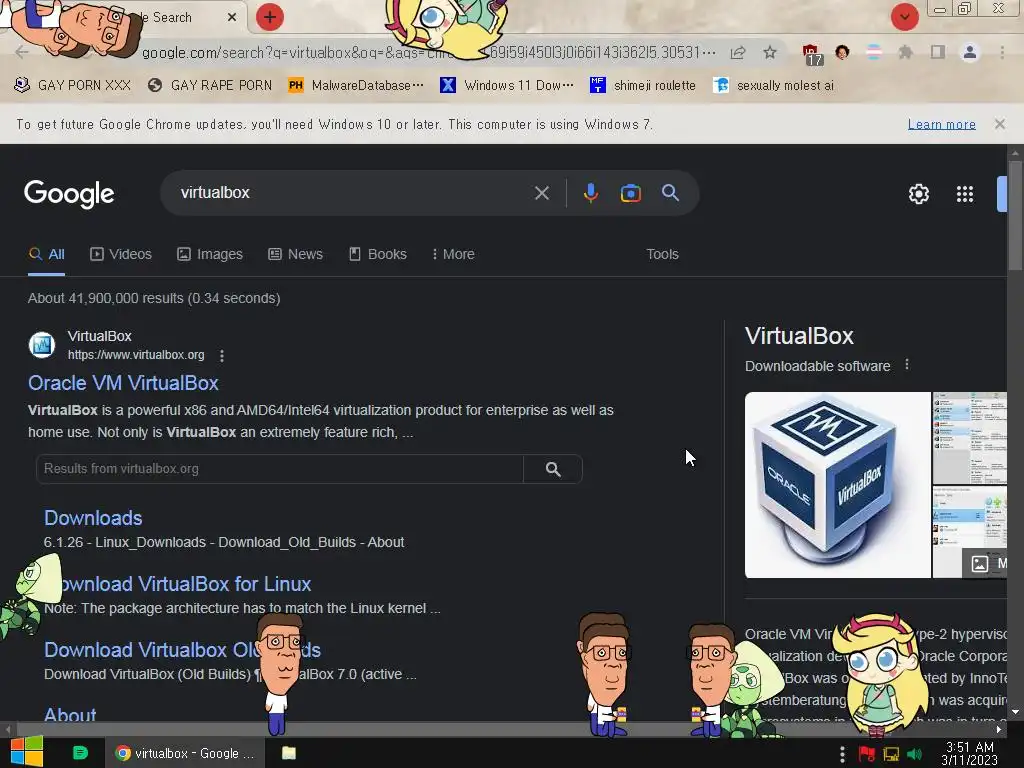Click the taskbar clock showing 3:51 AM
The width and height of the screenshot is (1024, 768).
(x=970, y=753)
